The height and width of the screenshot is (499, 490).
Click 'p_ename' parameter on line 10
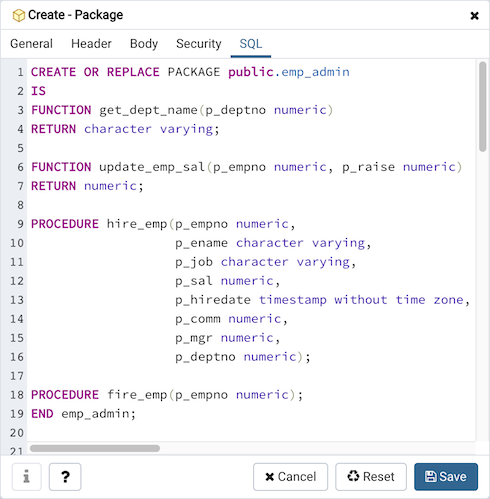click(x=201, y=243)
